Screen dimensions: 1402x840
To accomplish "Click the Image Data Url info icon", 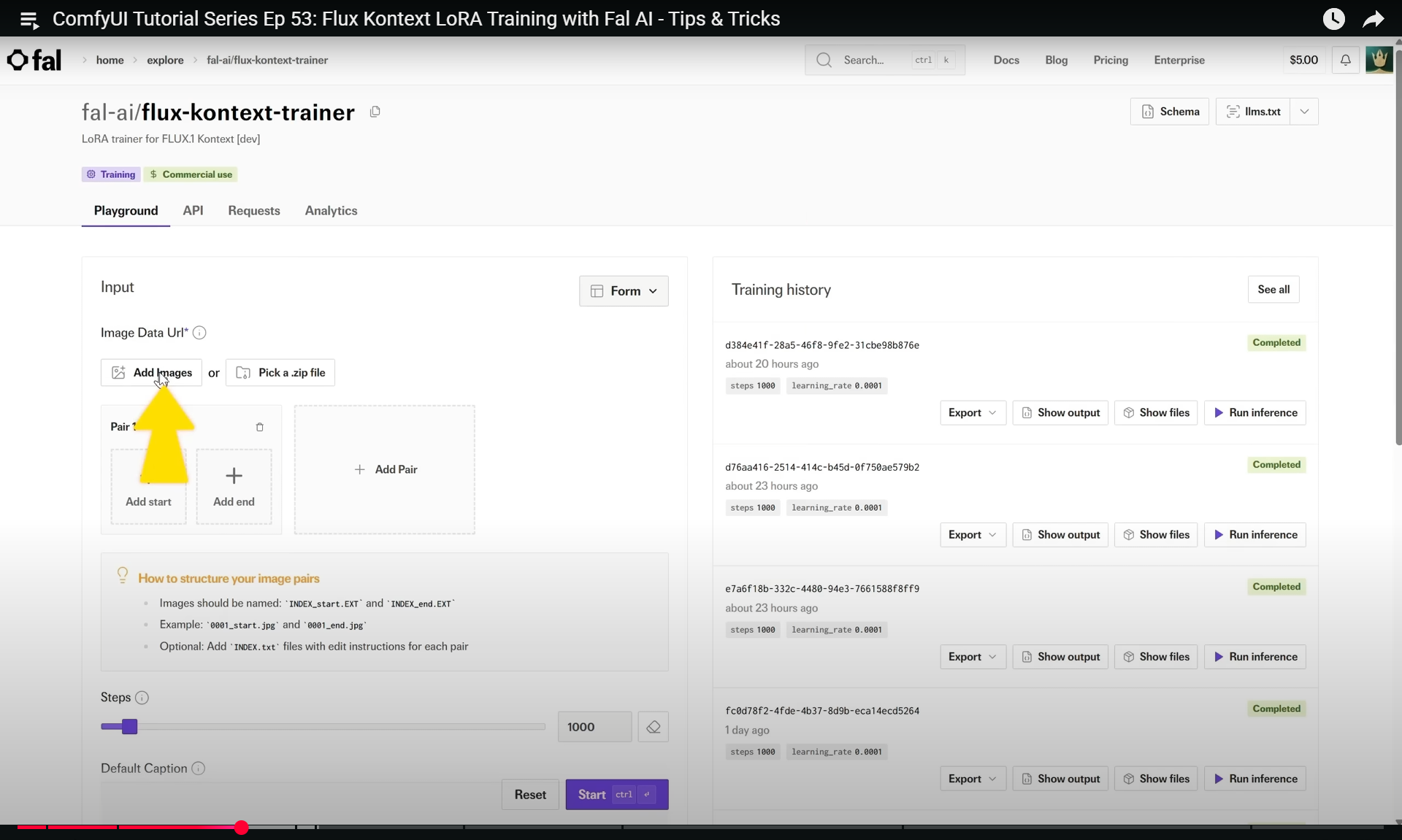I will [199, 333].
